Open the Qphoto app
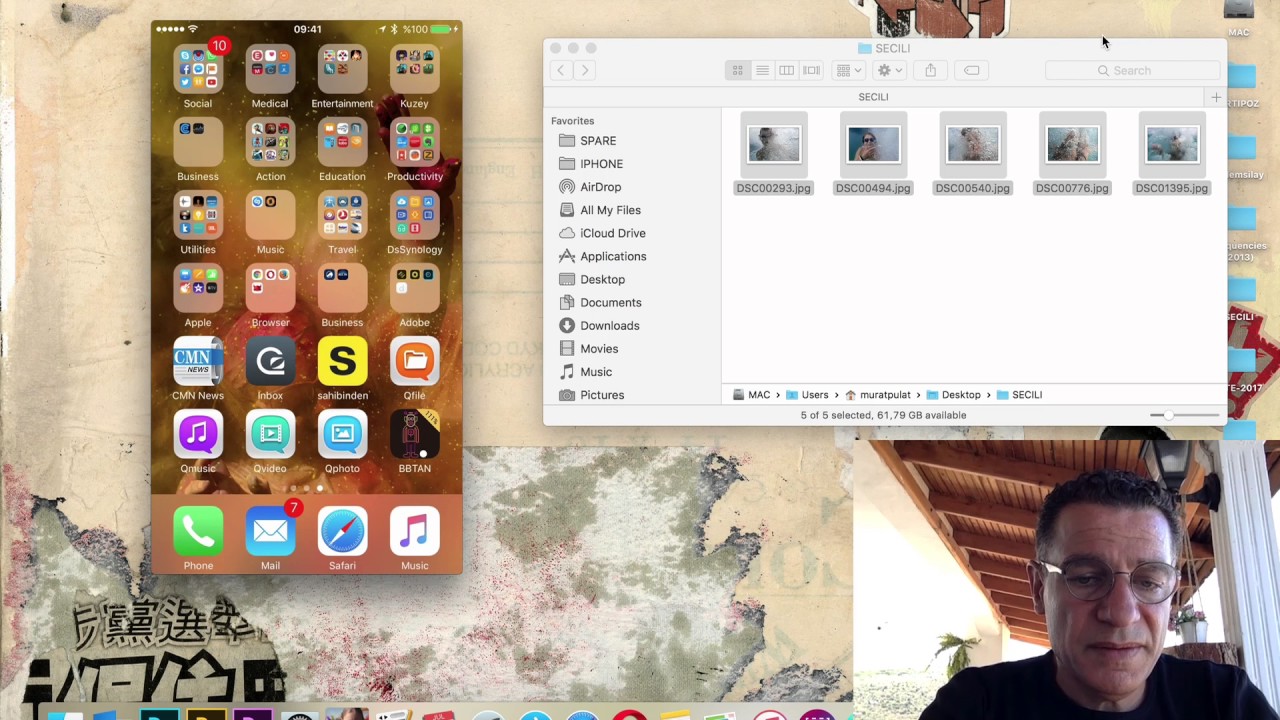This screenshot has height=720, width=1280. (x=342, y=434)
